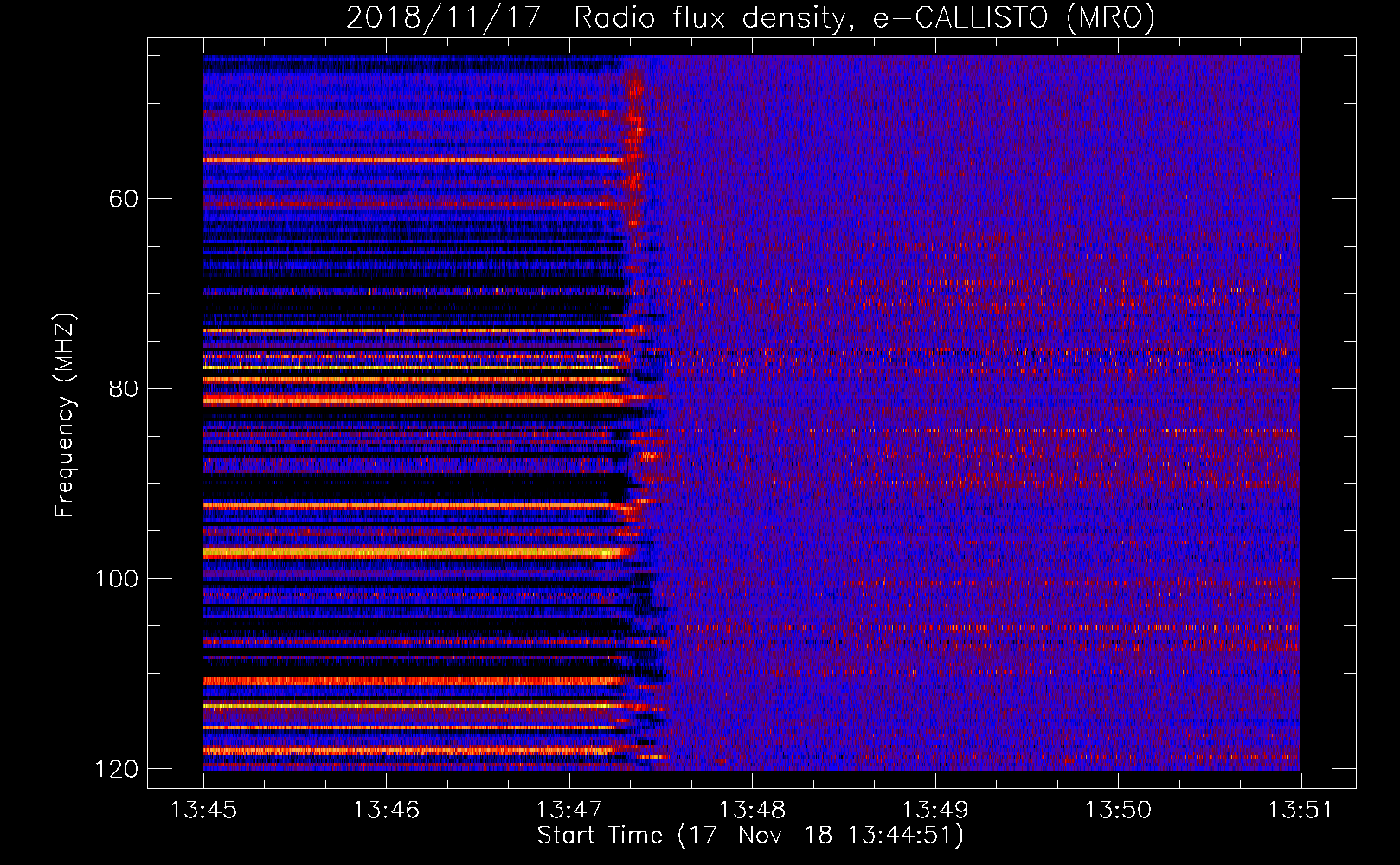Screen dimensions: 1400x865
Task: Click the 13:46 time tick label
Action: point(387,810)
